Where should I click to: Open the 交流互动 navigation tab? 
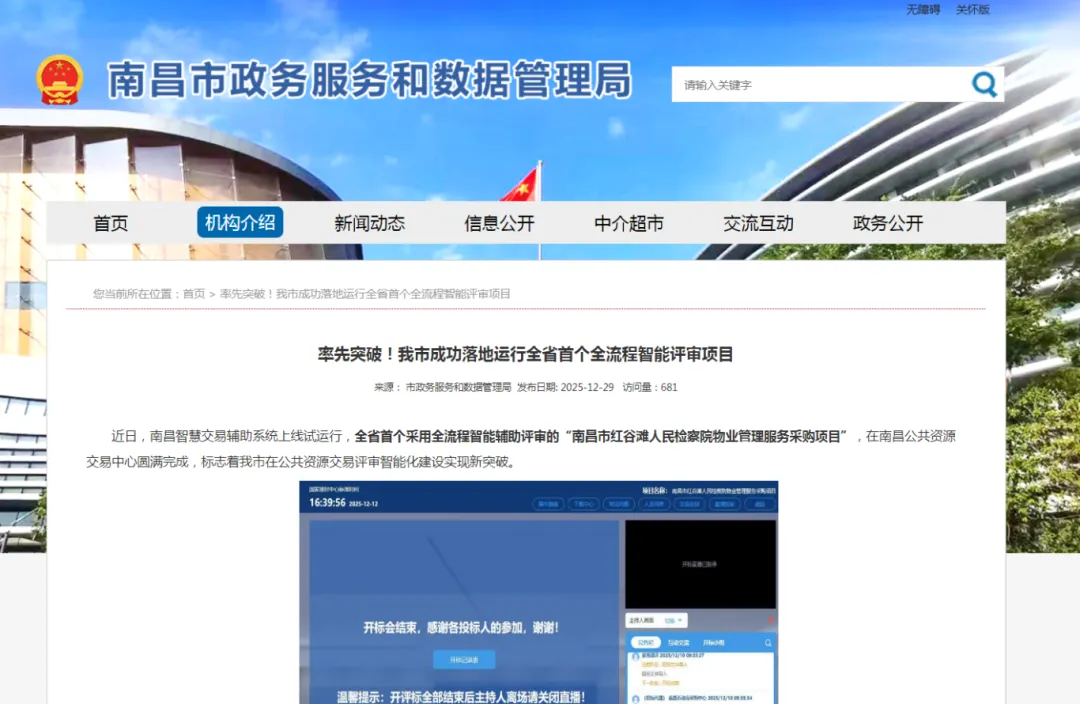[758, 223]
